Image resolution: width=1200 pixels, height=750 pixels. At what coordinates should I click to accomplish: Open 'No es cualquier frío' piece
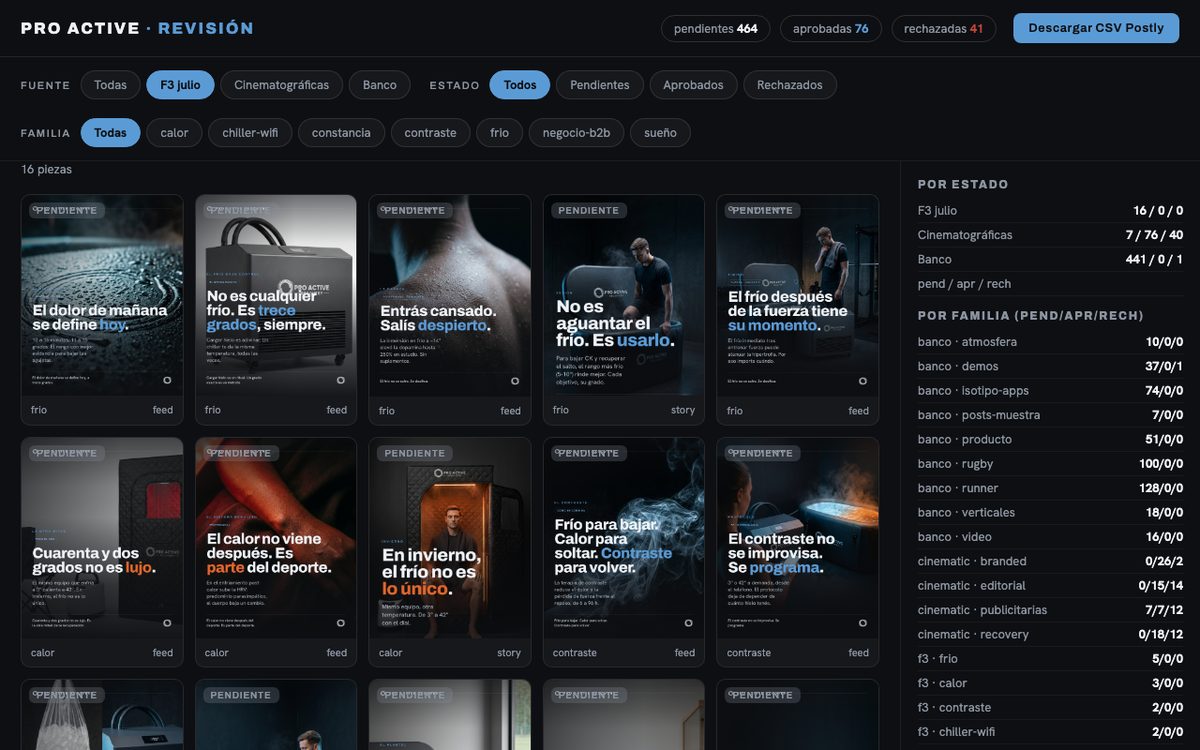click(x=276, y=309)
